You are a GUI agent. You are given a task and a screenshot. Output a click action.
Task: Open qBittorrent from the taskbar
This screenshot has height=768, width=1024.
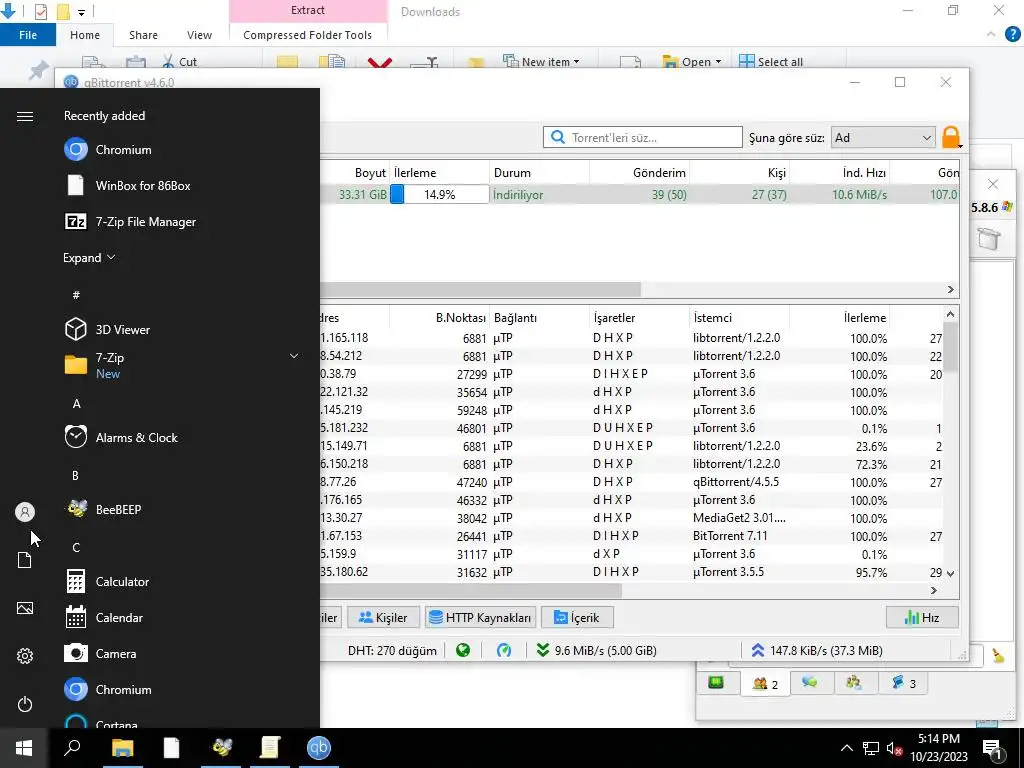click(319, 748)
